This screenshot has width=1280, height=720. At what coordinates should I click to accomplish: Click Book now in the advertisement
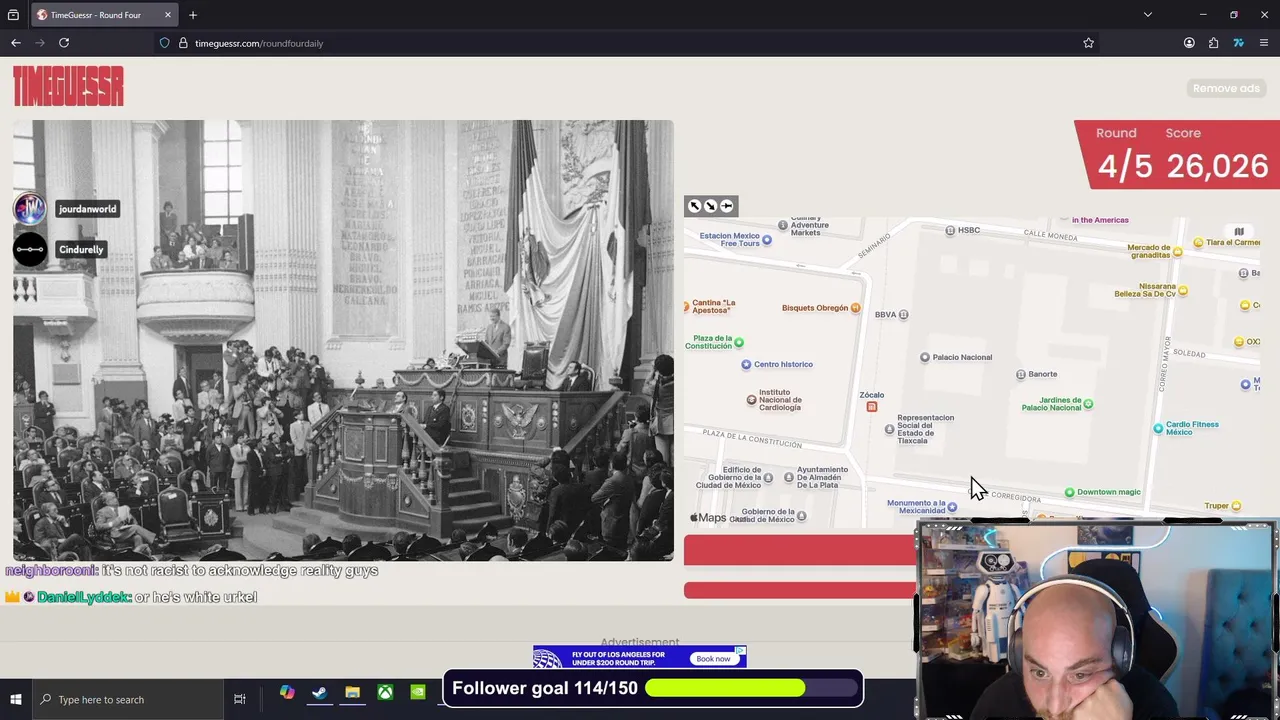[713, 659]
